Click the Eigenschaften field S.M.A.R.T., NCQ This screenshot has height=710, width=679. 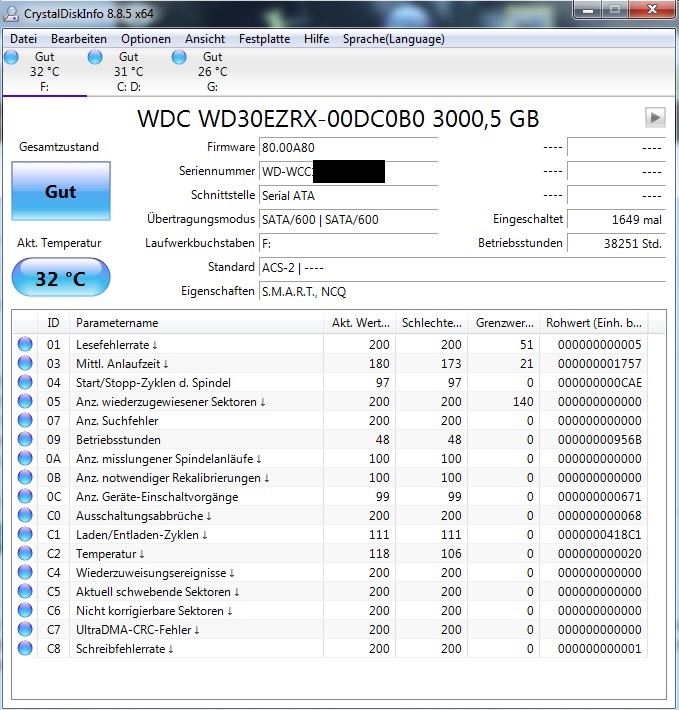click(463, 292)
